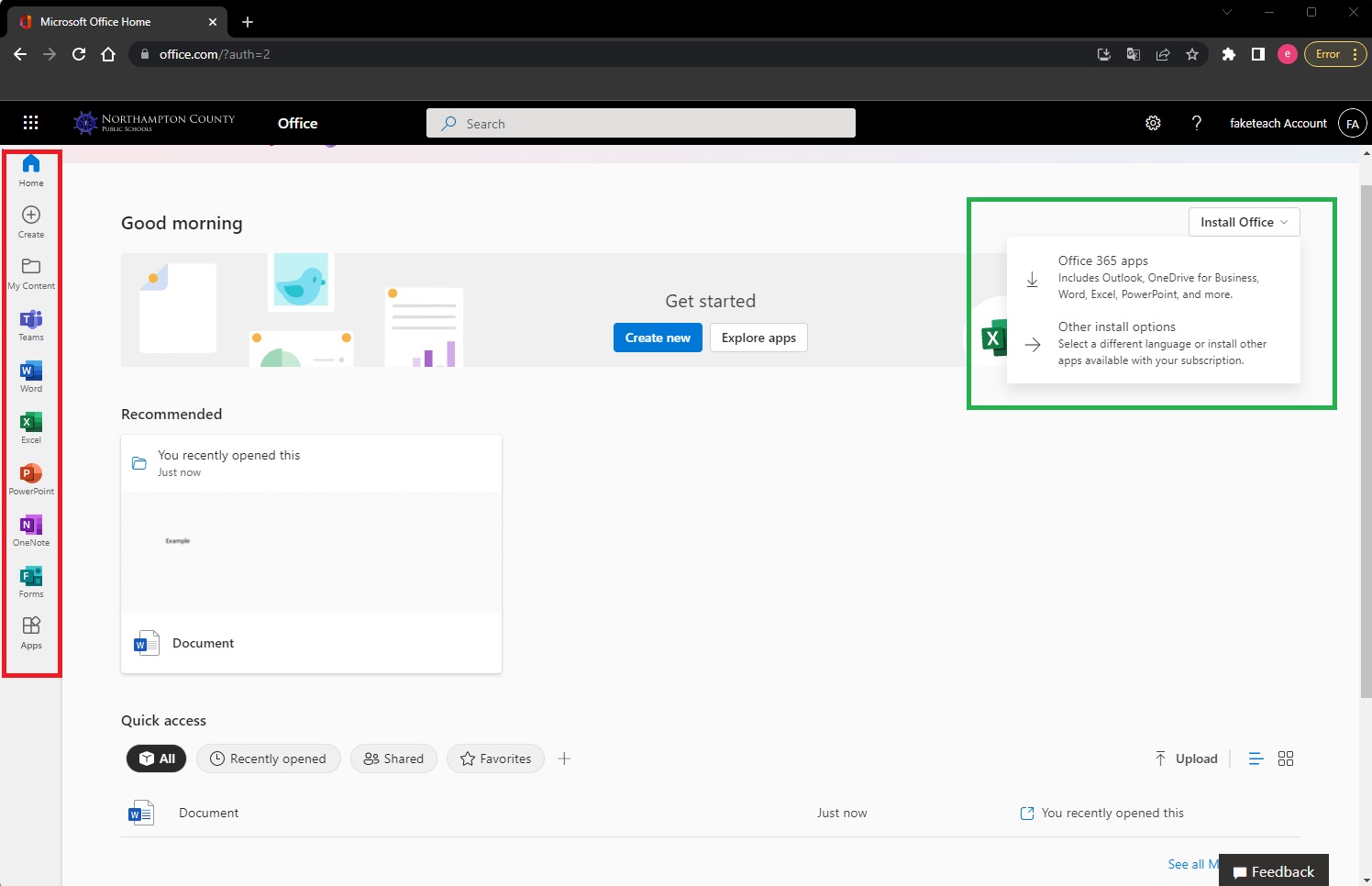The width and height of the screenshot is (1372, 886).
Task: Open Create in the sidebar
Action: pyautogui.click(x=31, y=222)
